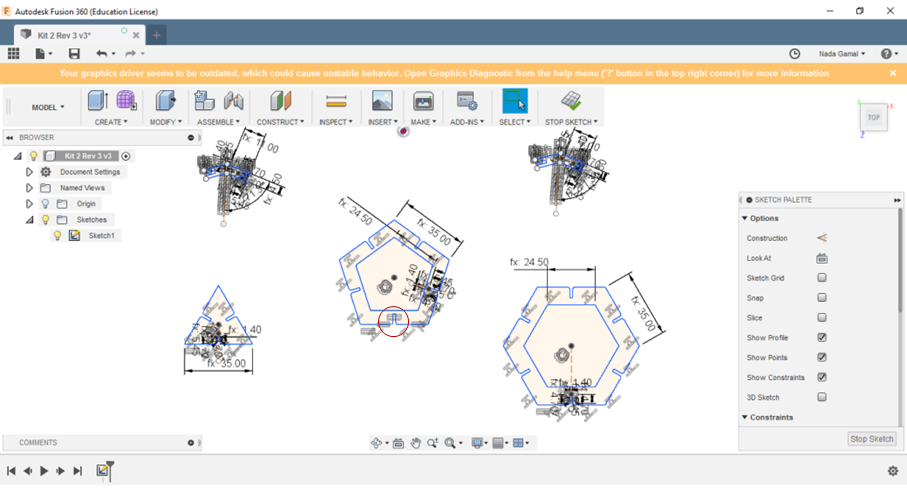Add a new document tab
This screenshot has height=491, width=907.
tap(156, 35)
